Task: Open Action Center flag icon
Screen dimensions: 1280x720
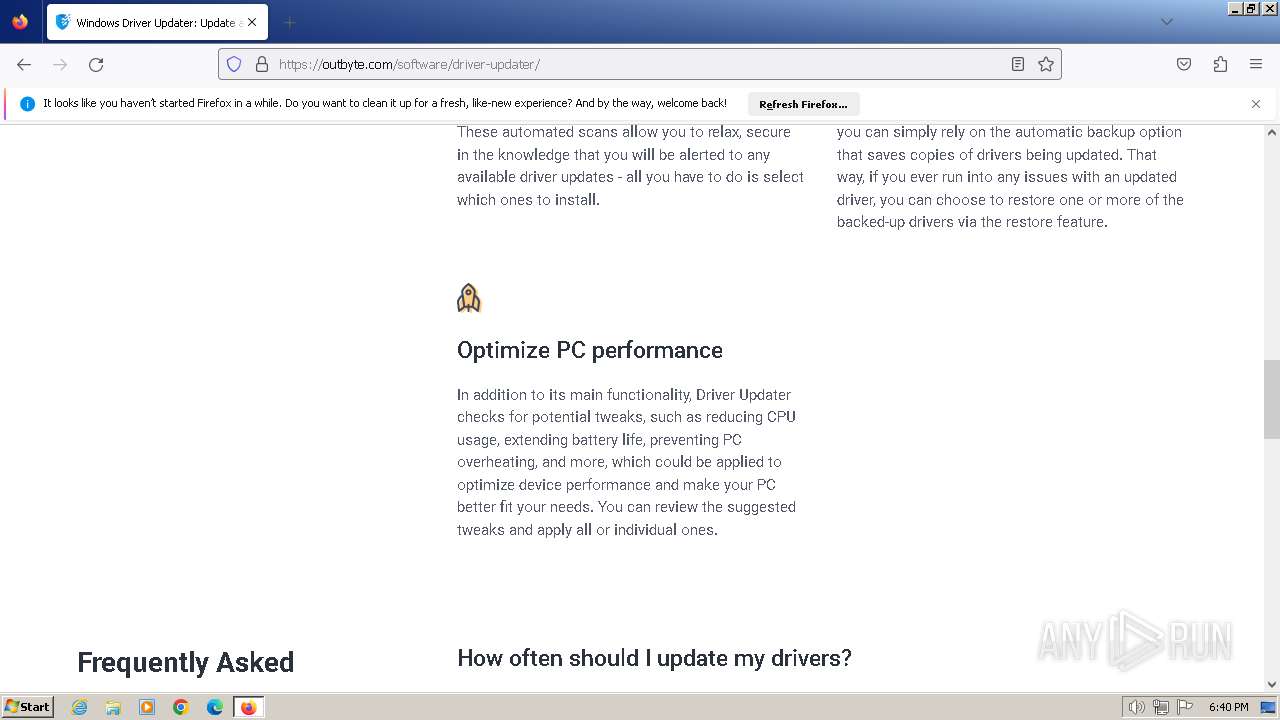Action: [1184, 707]
